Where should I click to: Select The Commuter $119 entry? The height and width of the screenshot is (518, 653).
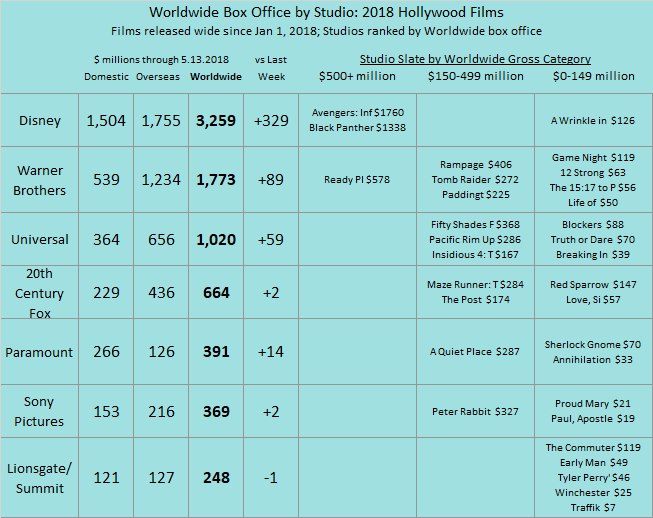click(593, 448)
